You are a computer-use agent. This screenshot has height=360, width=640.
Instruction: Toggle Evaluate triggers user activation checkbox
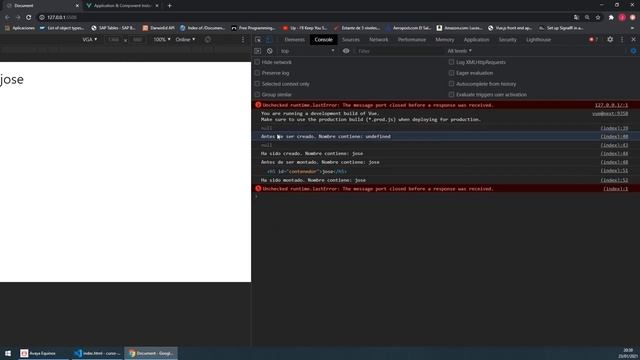451,94
